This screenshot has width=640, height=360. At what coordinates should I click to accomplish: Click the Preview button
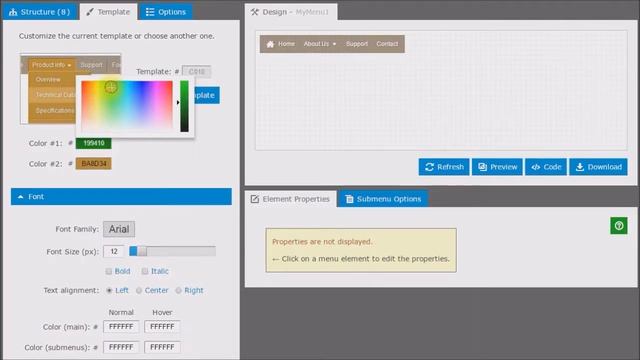tap(497, 167)
